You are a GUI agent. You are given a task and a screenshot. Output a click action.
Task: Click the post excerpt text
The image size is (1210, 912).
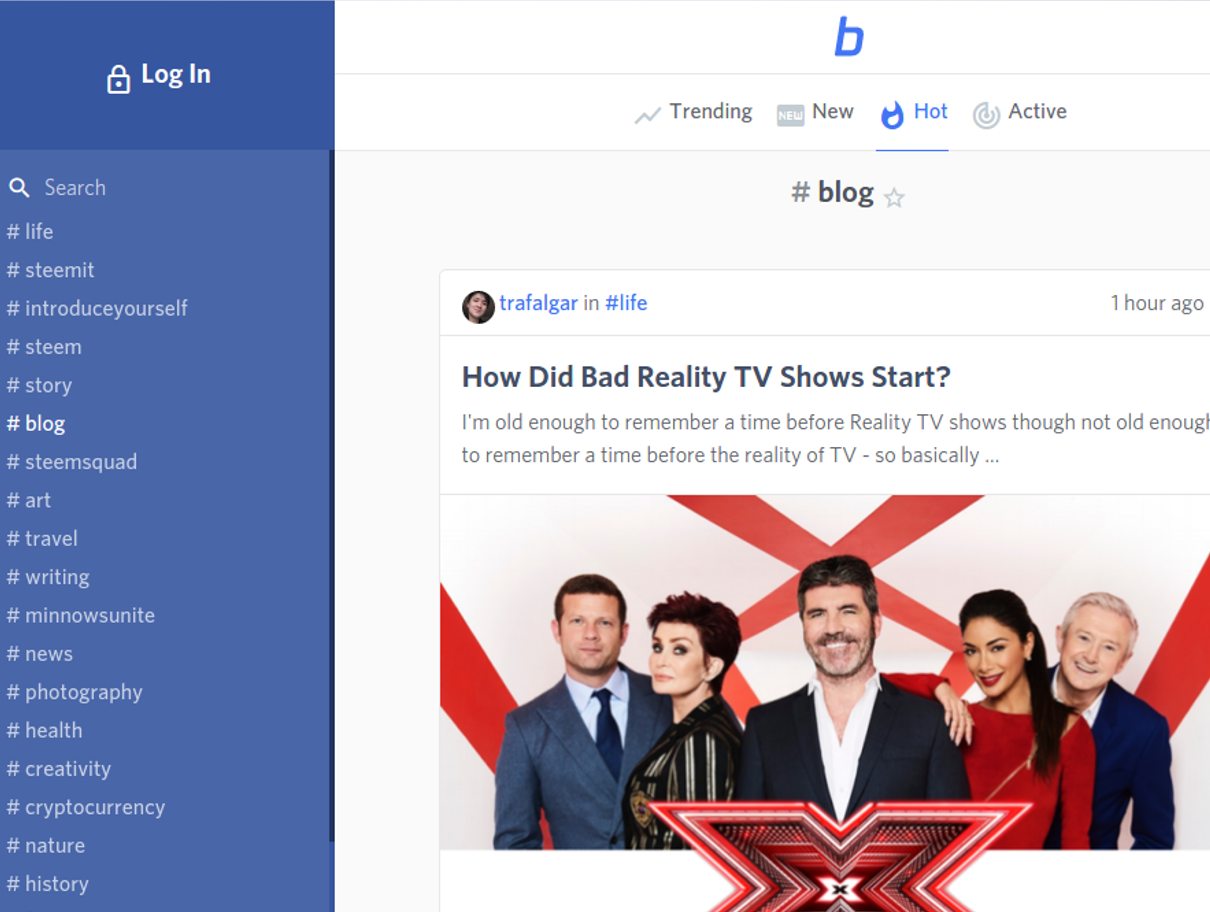point(835,438)
